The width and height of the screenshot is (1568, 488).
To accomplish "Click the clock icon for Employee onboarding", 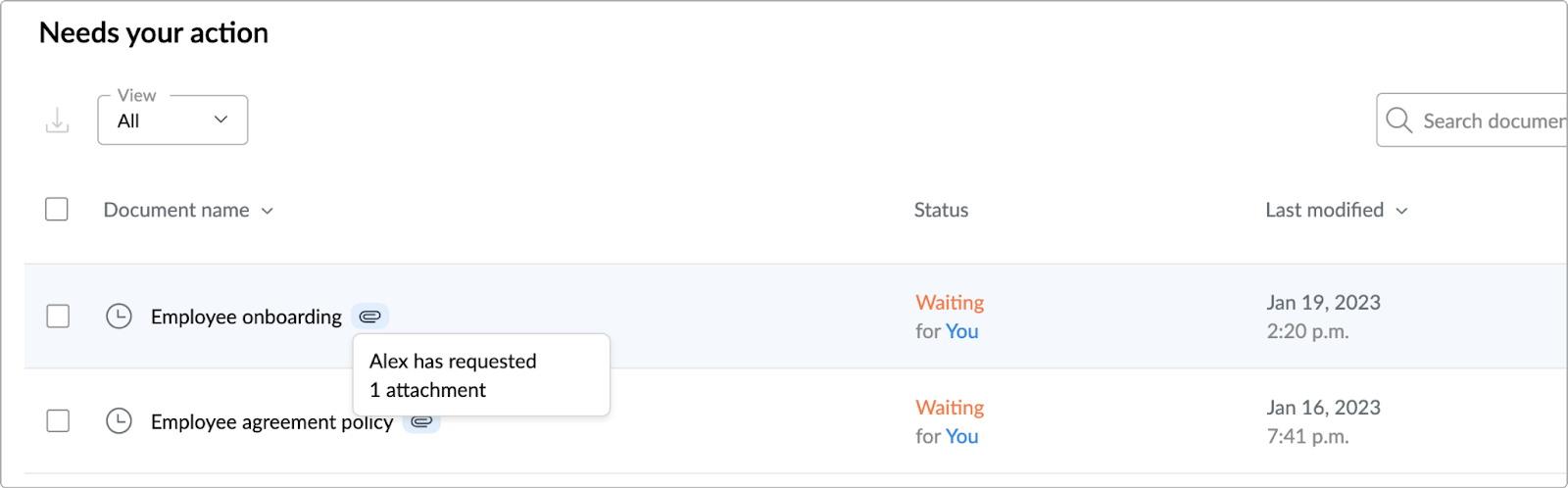I will [119, 317].
